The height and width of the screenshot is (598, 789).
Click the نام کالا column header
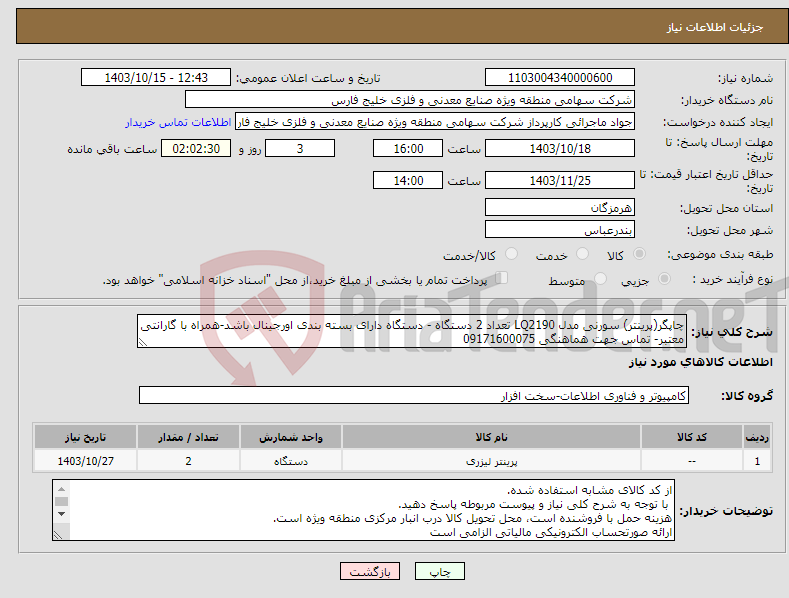coord(491,437)
